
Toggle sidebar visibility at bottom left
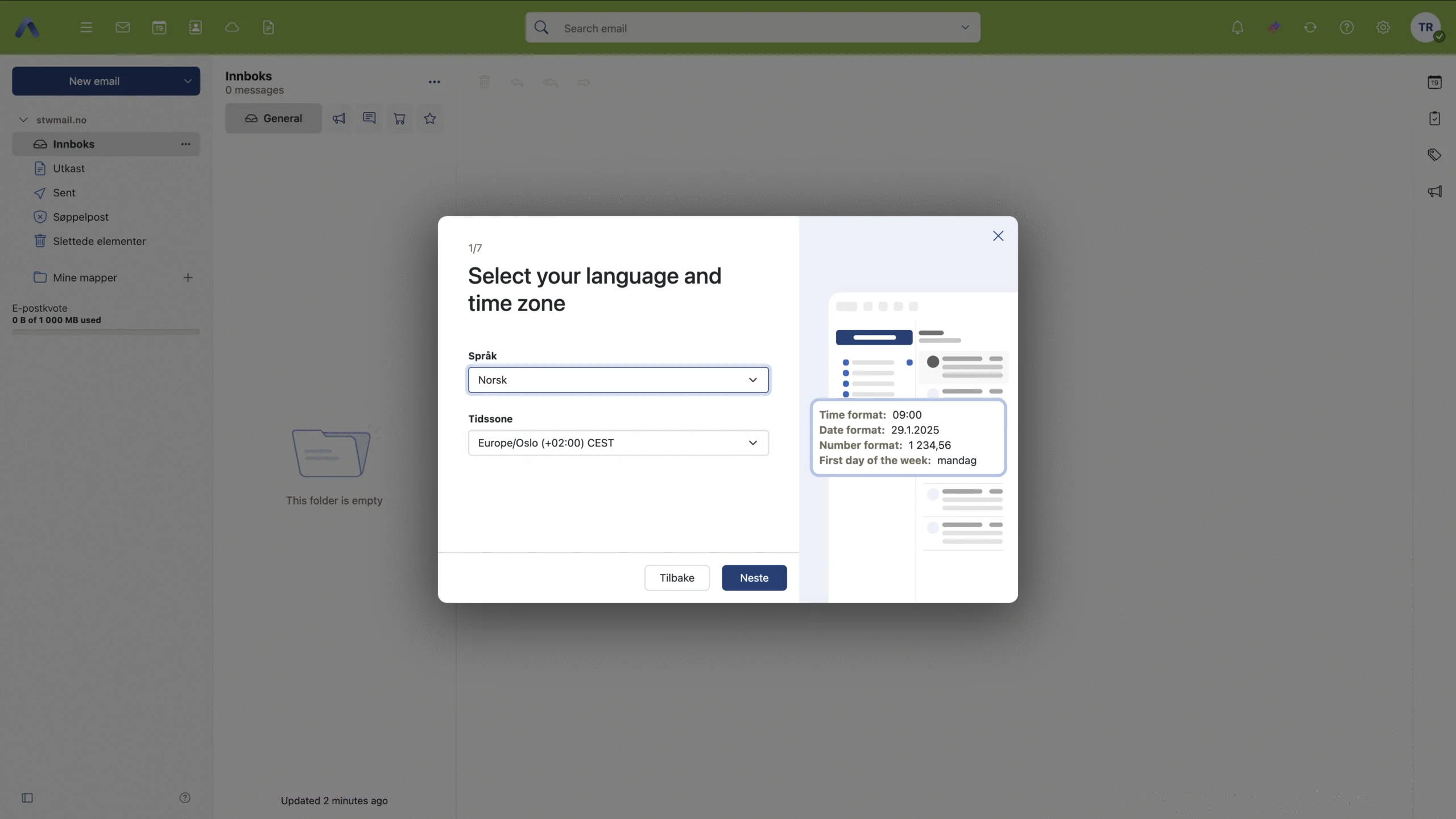27,798
